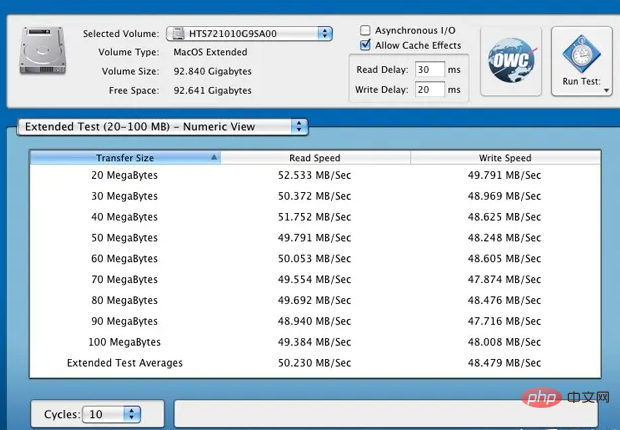Click the Run Test stopwatch icon
The image size is (620, 430).
pos(581,52)
